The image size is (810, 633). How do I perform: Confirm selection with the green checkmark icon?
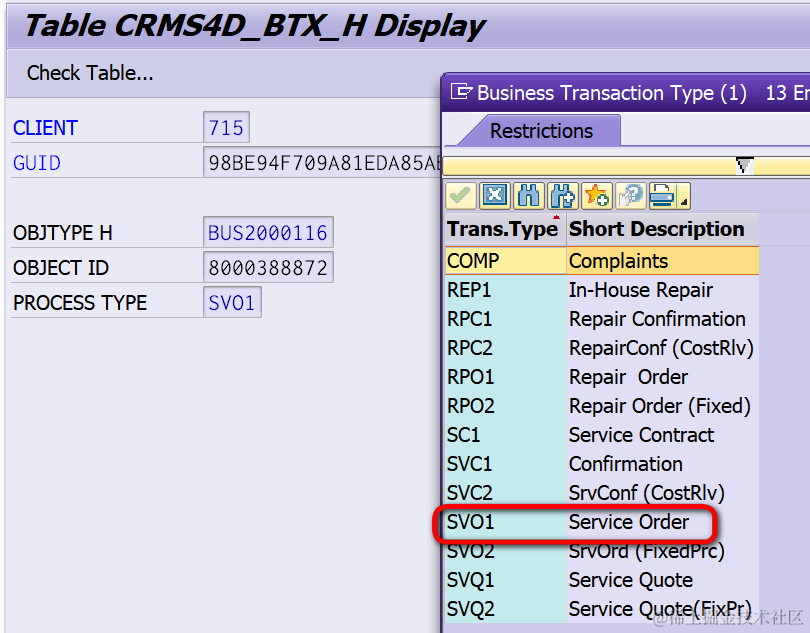(460, 196)
